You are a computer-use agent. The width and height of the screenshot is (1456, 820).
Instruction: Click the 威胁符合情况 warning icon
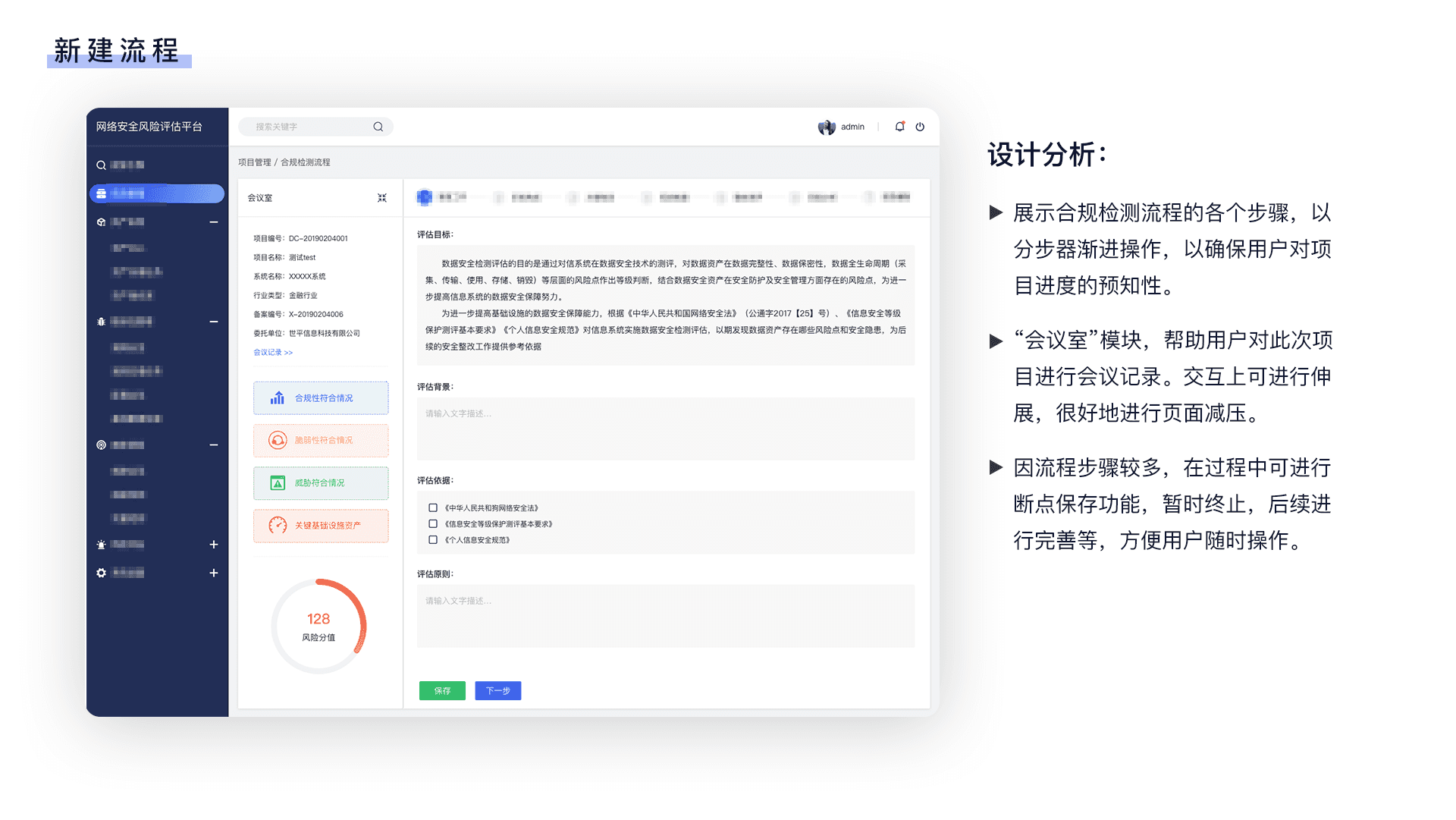(x=278, y=483)
